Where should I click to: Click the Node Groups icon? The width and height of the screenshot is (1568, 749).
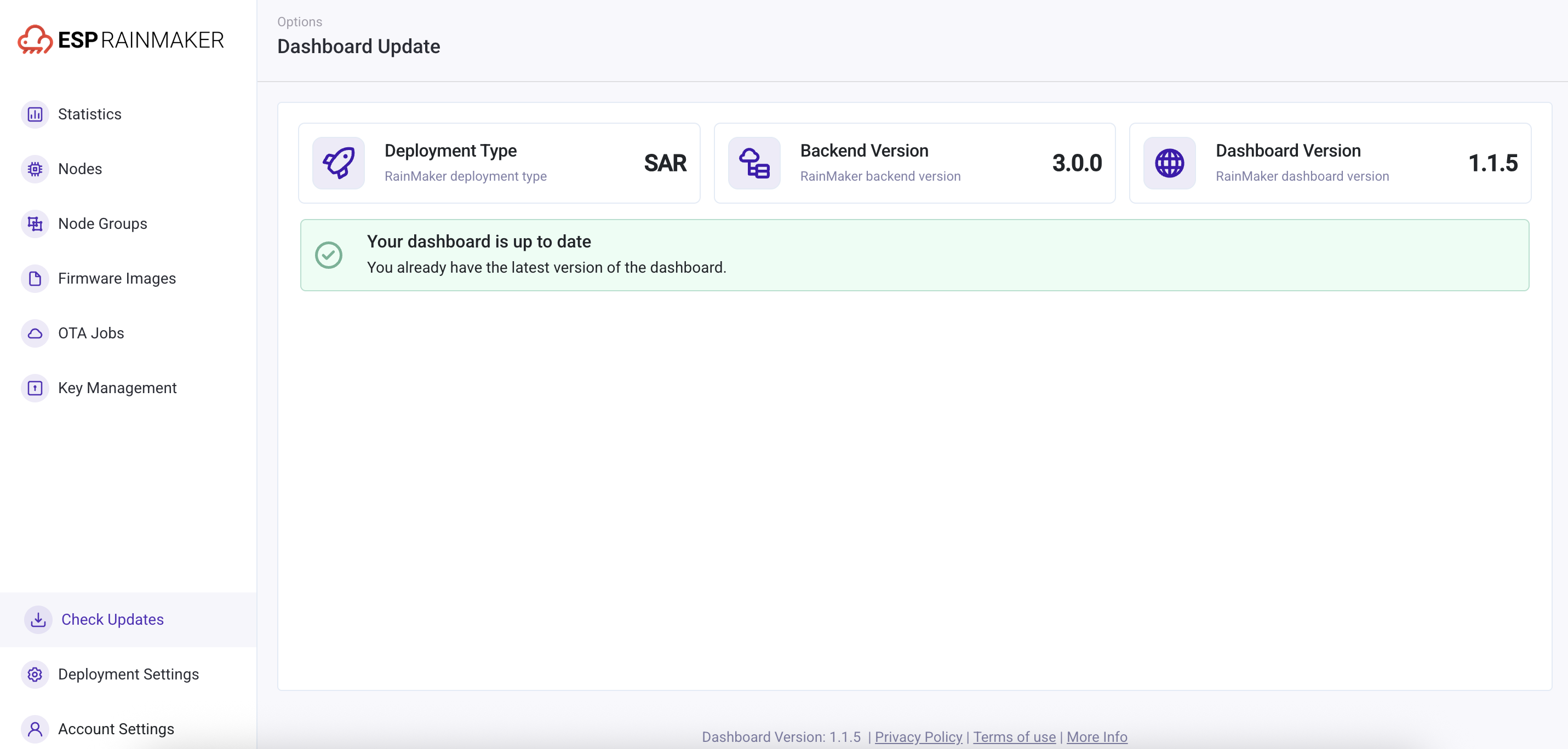[x=35, y=223]
